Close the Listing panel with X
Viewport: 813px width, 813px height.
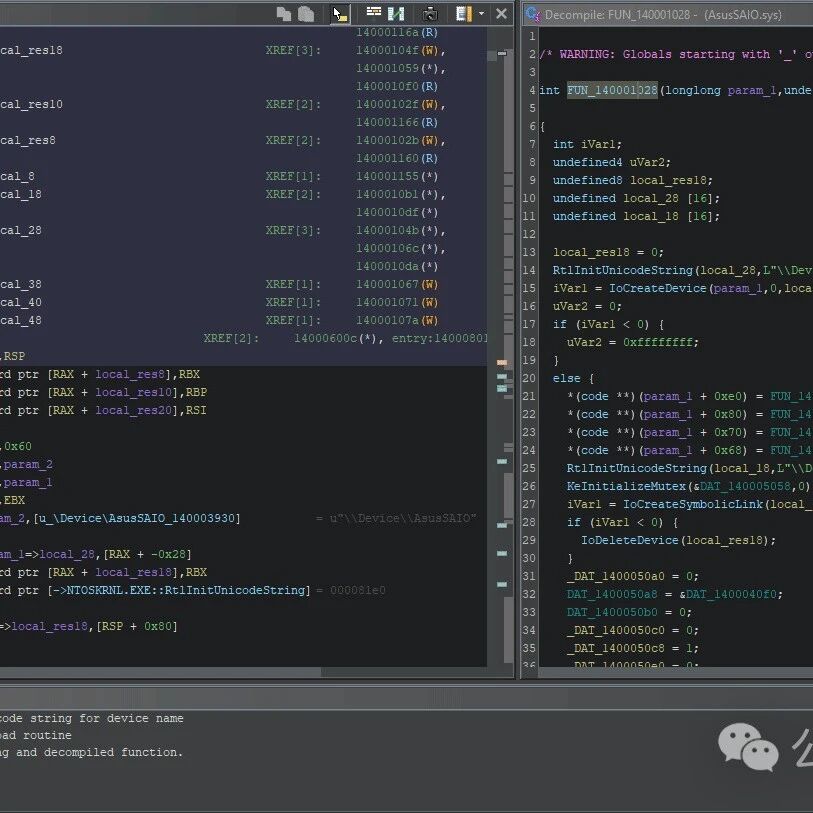(x=501, y=14)
